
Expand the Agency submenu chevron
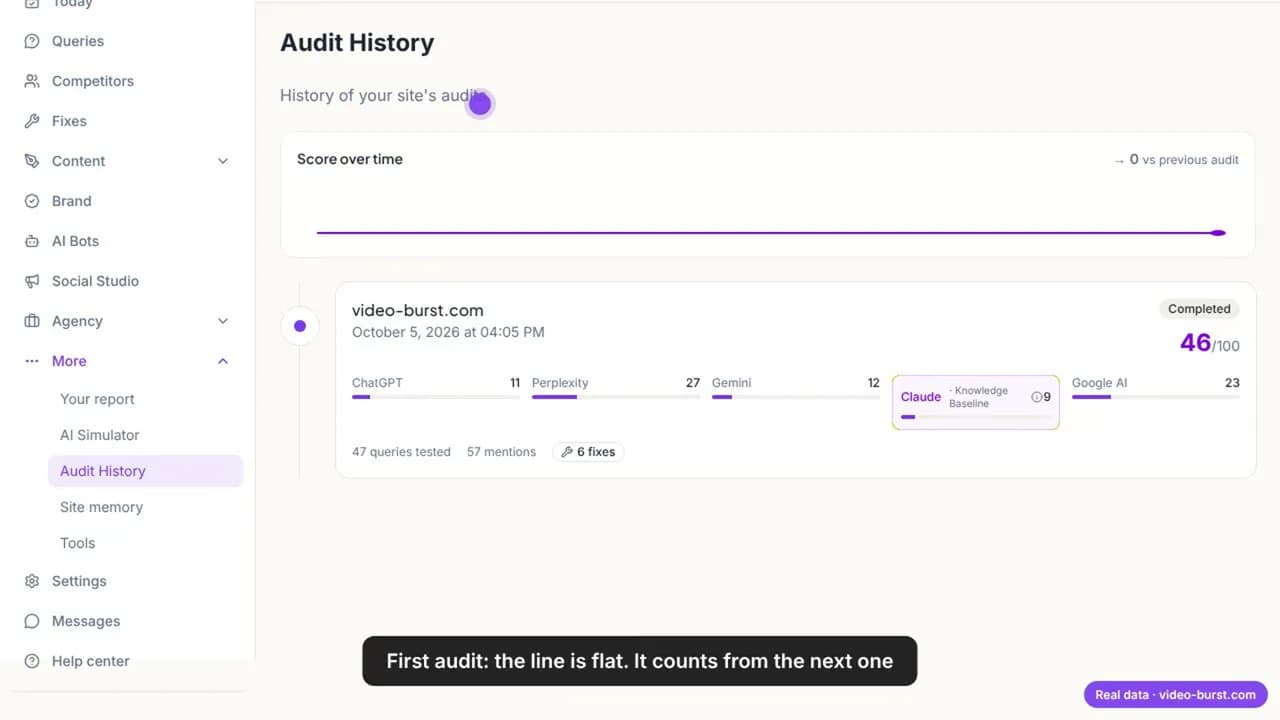223,321
